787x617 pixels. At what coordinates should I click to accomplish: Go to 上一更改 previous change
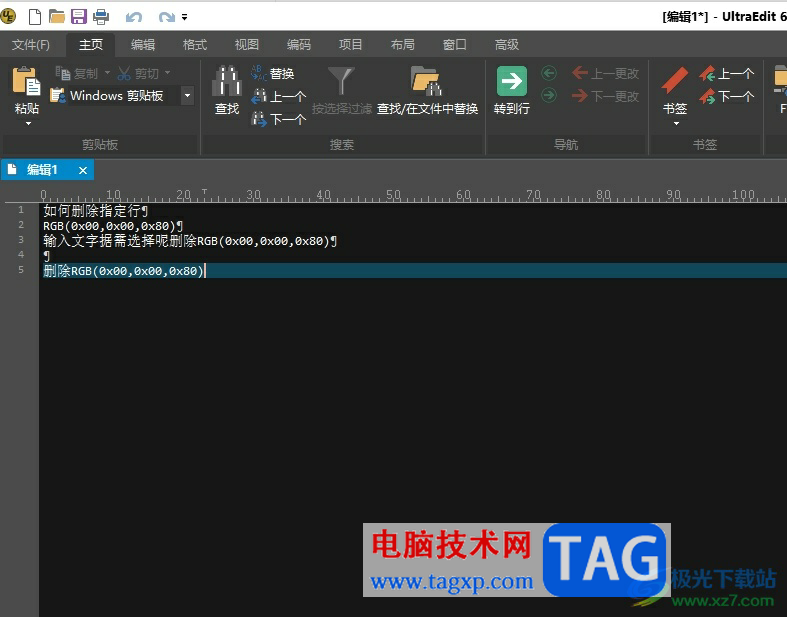(x=605, y=73)
